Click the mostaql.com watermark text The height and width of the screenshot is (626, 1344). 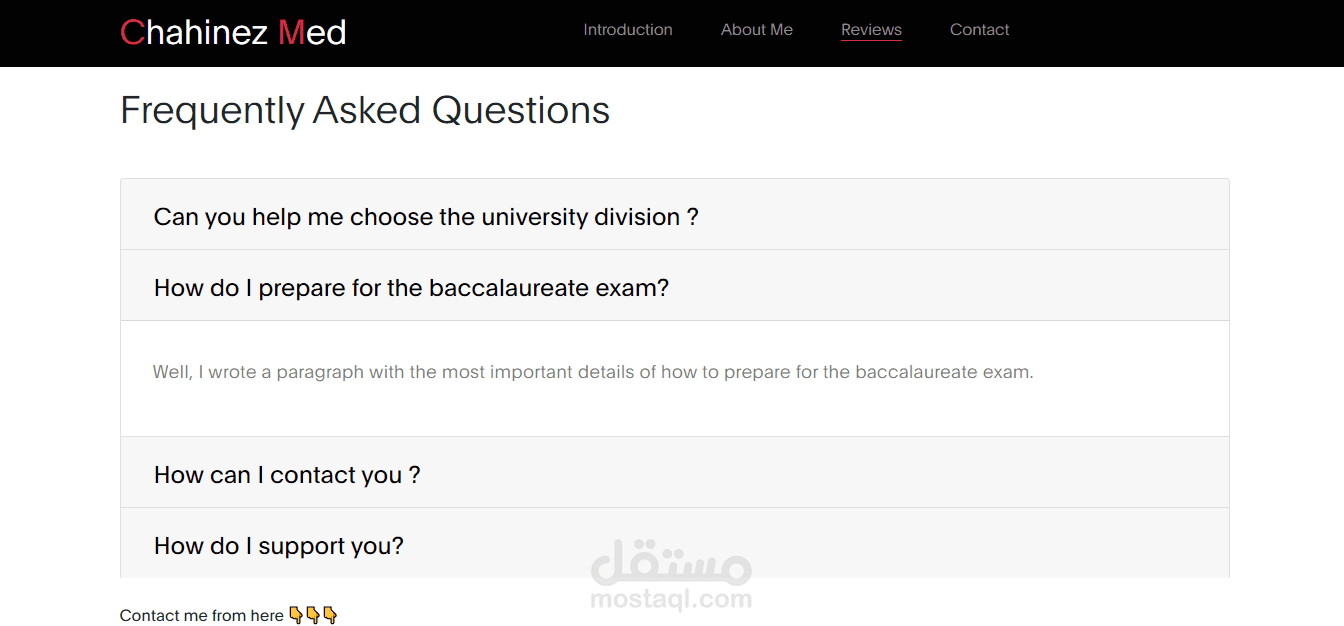[x=671, y=600]
